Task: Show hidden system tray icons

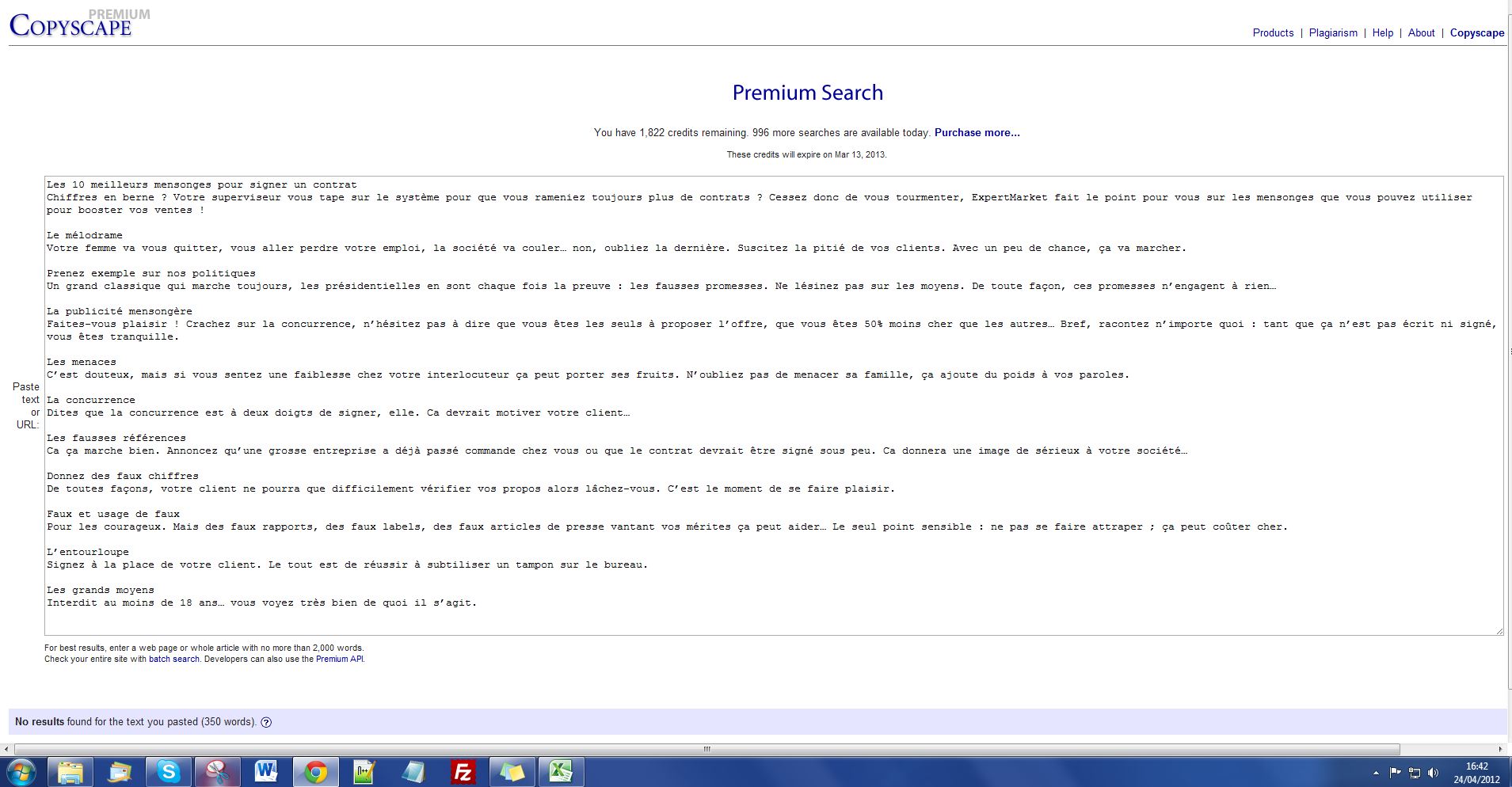Action: coord(1375,773)
